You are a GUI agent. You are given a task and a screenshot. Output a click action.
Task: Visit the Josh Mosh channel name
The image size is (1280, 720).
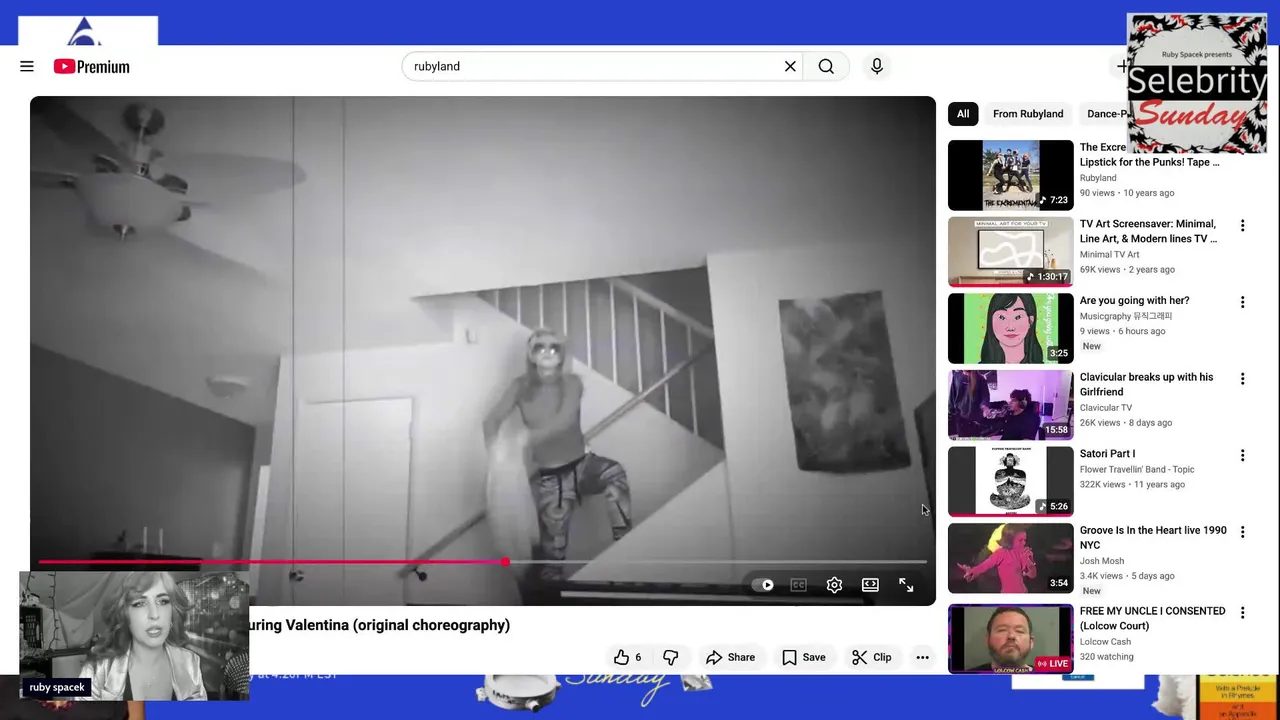point(1102,561)
